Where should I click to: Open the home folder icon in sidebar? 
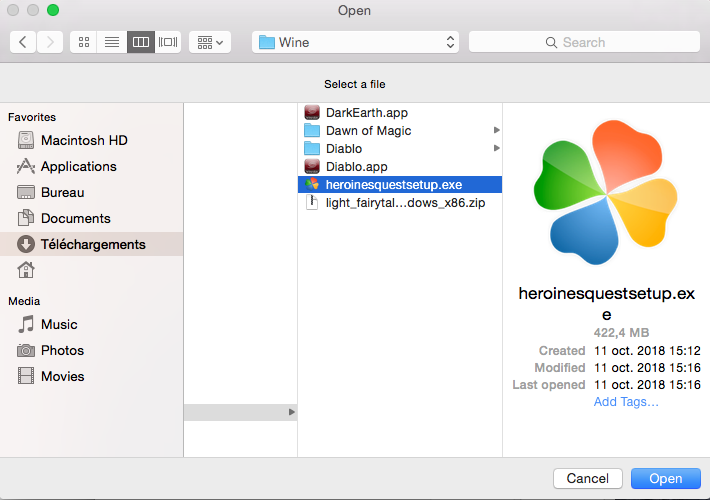26,270
